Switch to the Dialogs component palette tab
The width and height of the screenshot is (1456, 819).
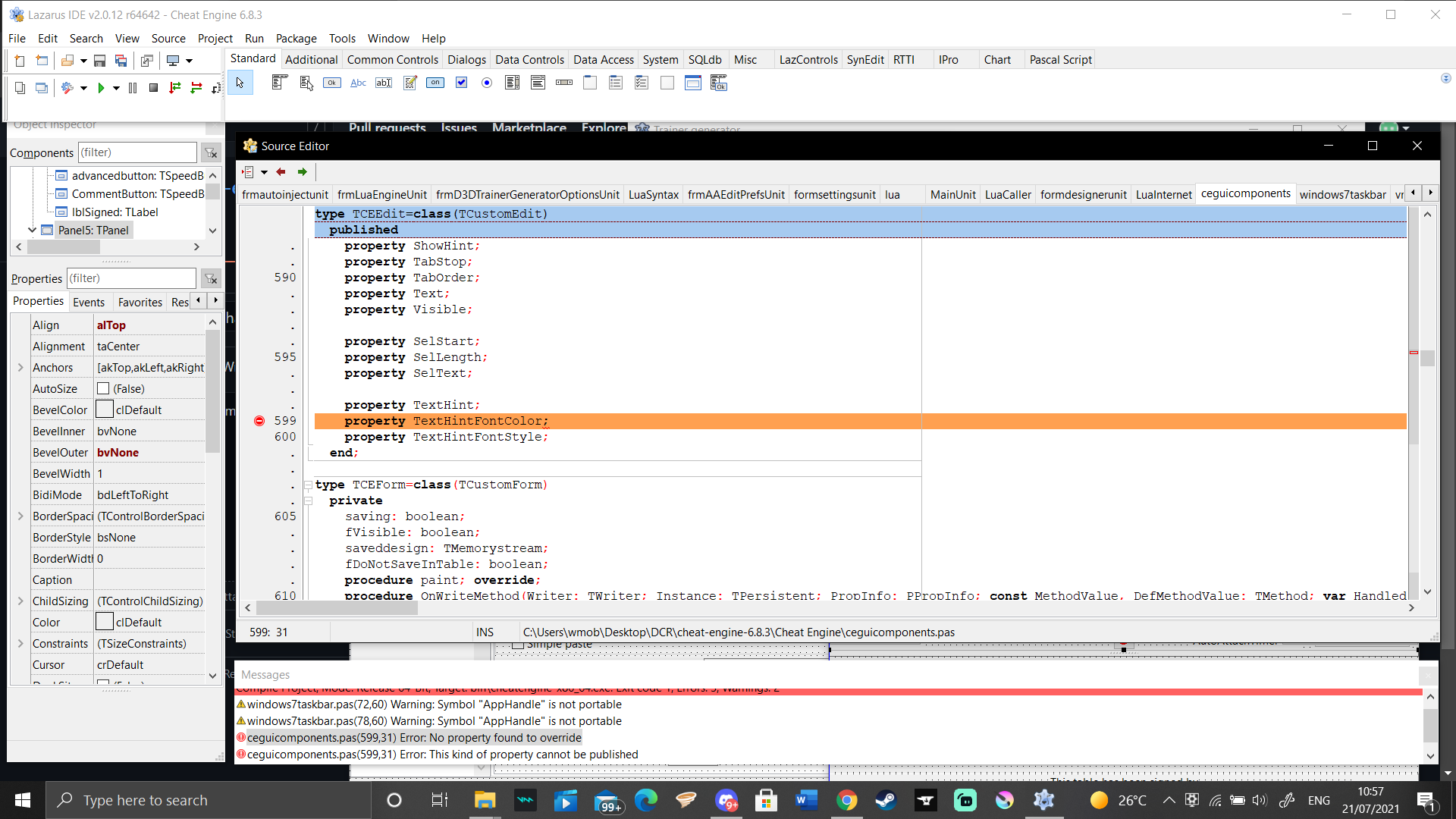466,59
